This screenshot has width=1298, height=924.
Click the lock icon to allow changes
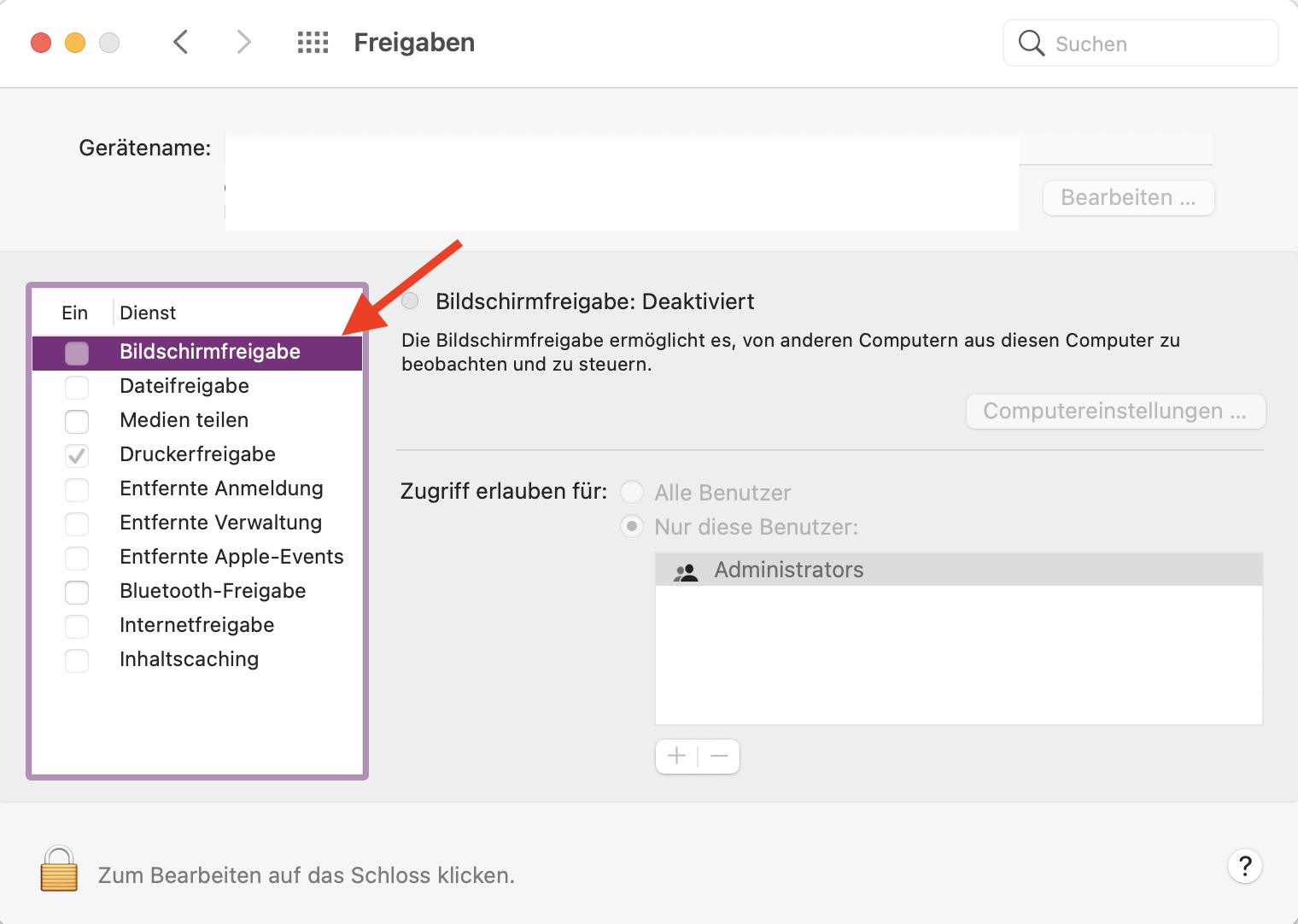[59, 869]
